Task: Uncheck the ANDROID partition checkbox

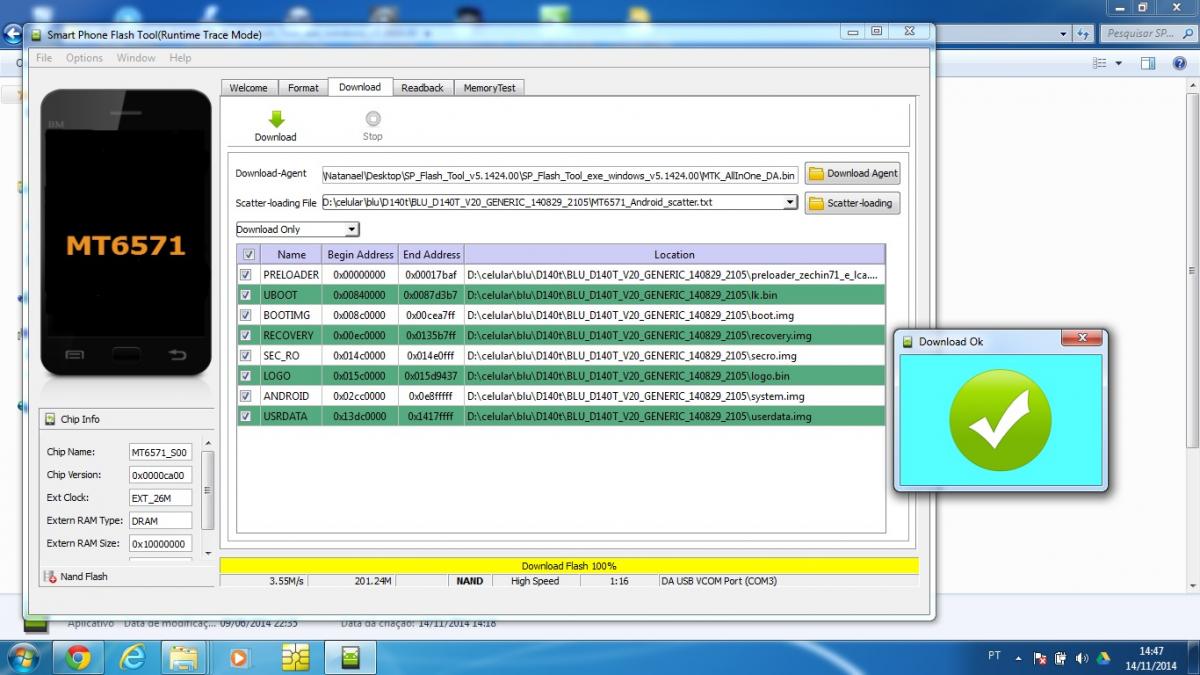Action: tap(246, 396)
